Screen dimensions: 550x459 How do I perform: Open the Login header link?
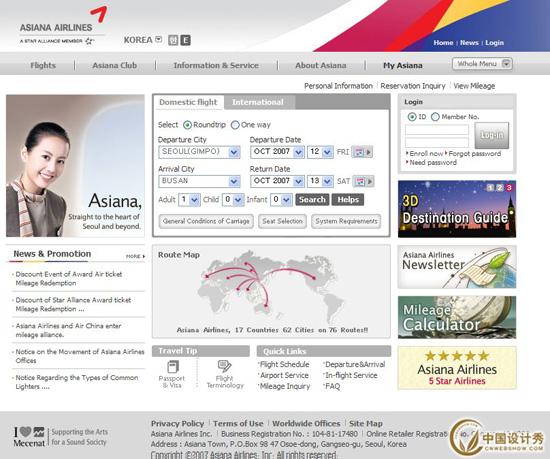click(x=495, y=42)
